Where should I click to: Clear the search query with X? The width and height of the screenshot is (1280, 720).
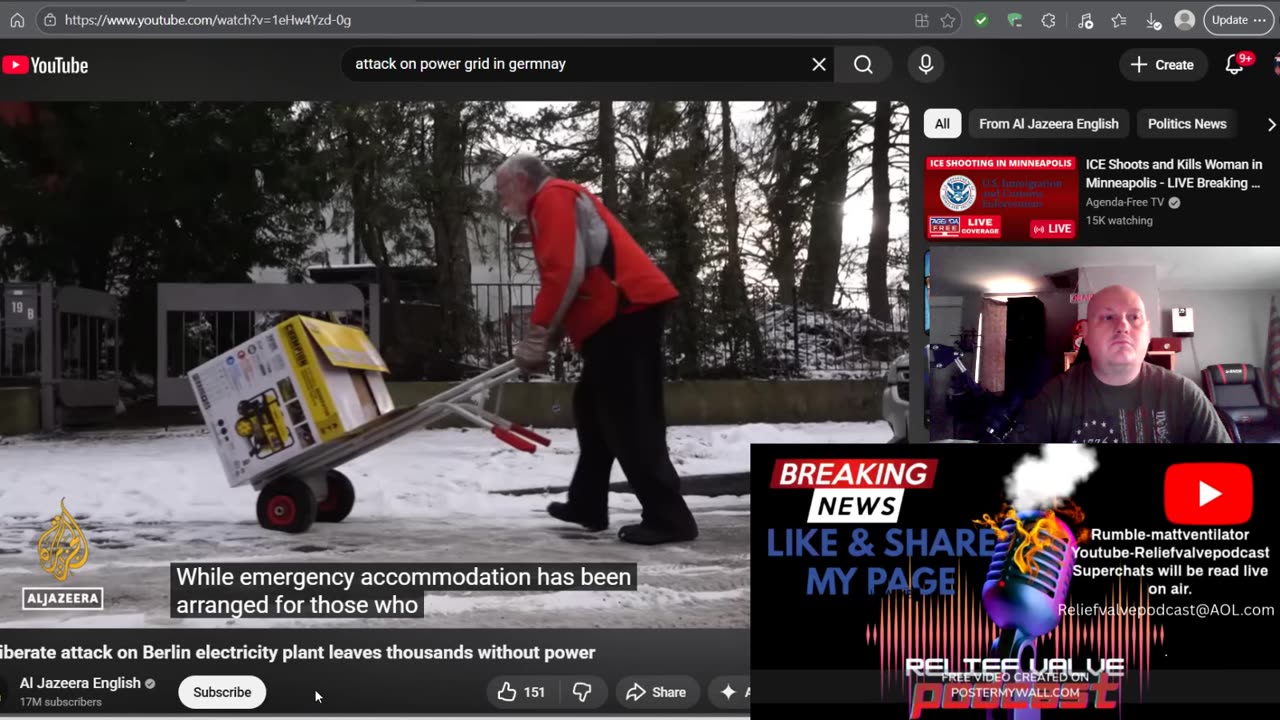click(819, 64)
